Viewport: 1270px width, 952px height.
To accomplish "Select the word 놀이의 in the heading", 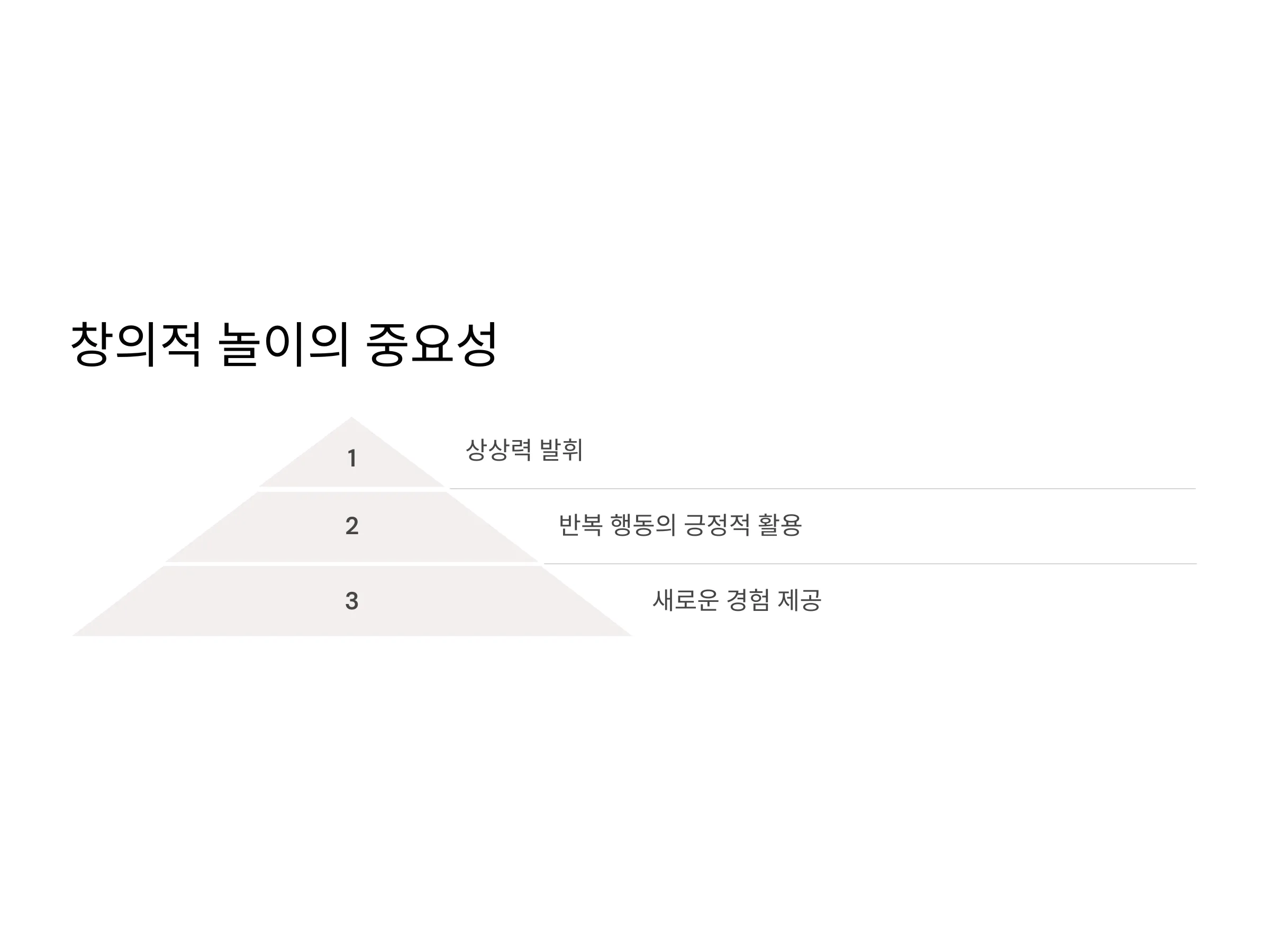I will (x=284, y=344).
